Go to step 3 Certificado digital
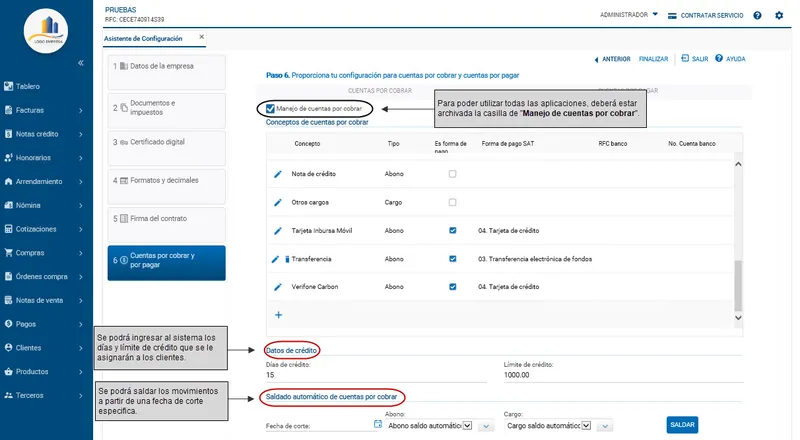Image resolution: width=800 pixels, height=440 pixels. coord(166,148)
